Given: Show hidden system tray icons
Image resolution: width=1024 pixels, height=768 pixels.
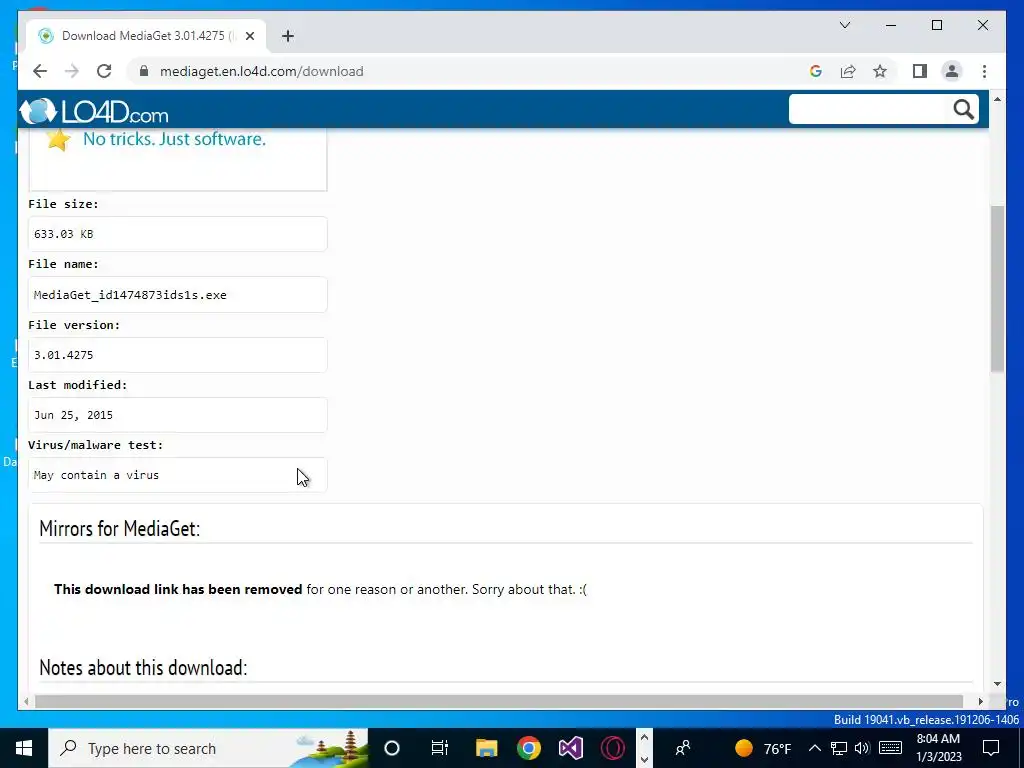Looking at the screenshot, I should pos(814,748).
